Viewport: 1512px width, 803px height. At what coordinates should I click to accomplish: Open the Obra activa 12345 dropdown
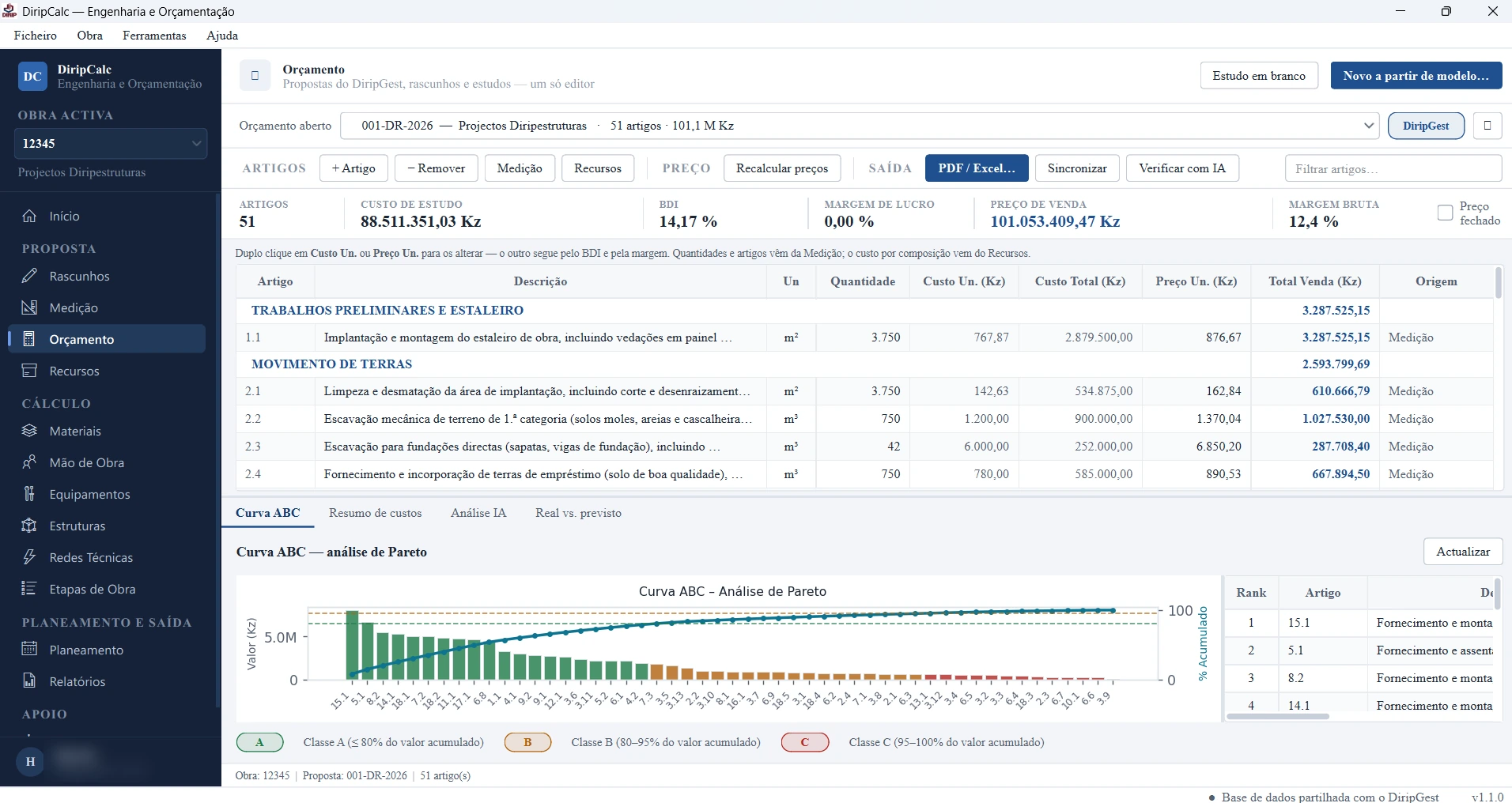click(x=111, y=144)
